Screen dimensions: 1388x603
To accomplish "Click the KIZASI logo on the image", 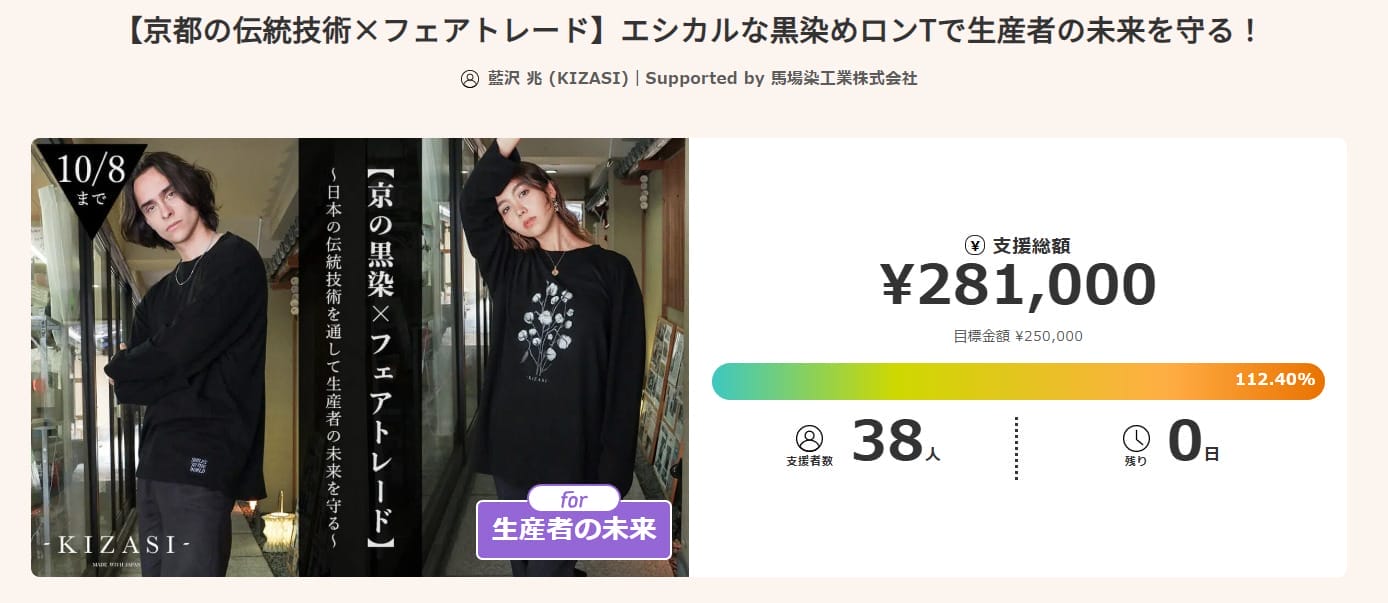I will coord(117,545).
